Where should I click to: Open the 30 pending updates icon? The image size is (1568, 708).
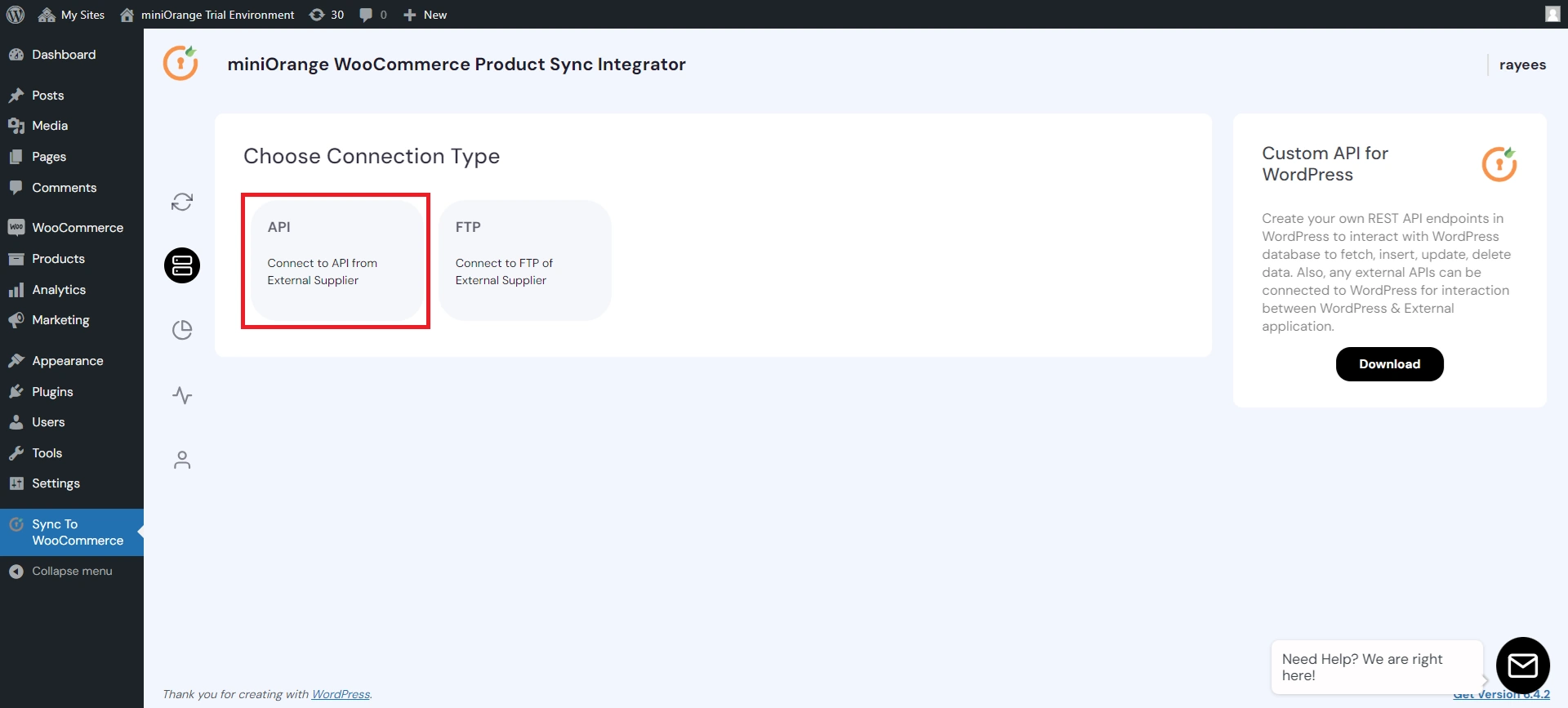[x=327, y=15]
